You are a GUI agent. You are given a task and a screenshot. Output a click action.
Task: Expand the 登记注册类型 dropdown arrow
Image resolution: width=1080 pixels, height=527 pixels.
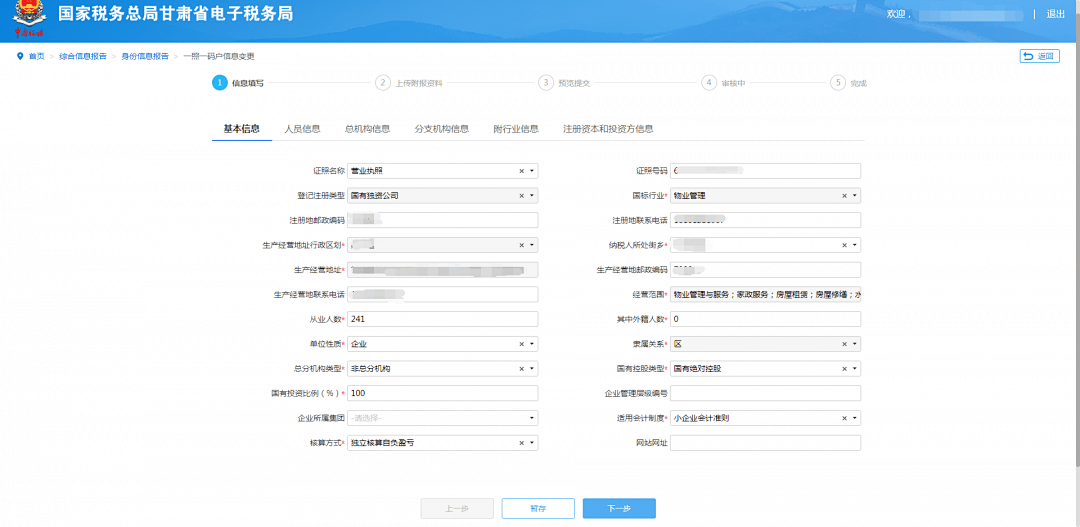pyautogui.click(x=531, y=196)
